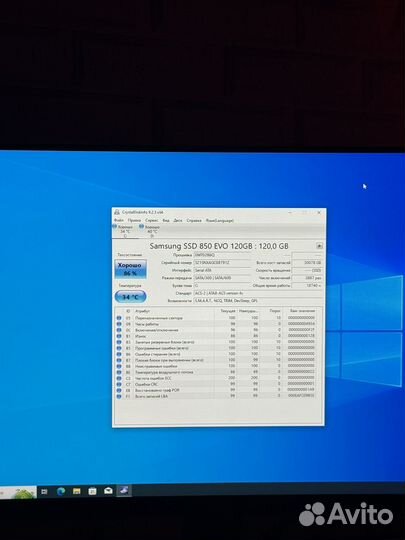
Task: Click the next disk arrow button
Action: click(319, 246)
